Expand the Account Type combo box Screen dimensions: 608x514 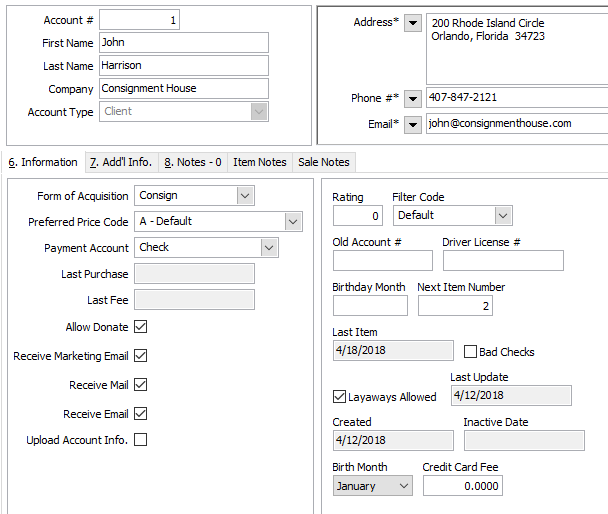click(x=259, y=112)
